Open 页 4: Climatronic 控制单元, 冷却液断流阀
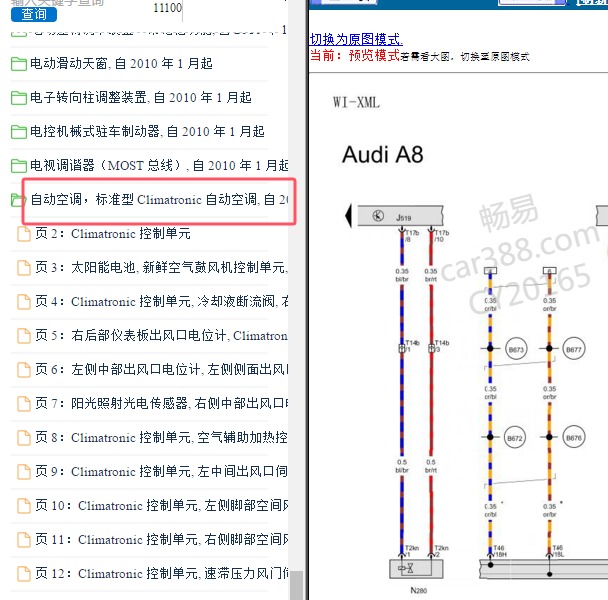608x600 pixels. click(161, 301)
